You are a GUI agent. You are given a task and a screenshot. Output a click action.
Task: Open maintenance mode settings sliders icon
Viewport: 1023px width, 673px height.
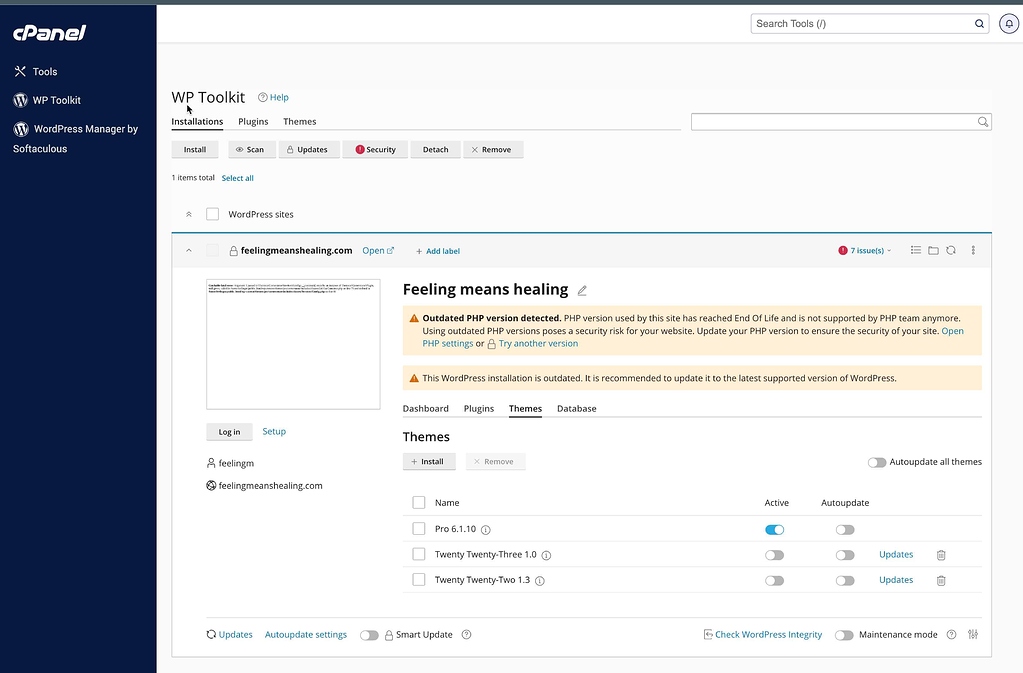(x=972, y=634)
